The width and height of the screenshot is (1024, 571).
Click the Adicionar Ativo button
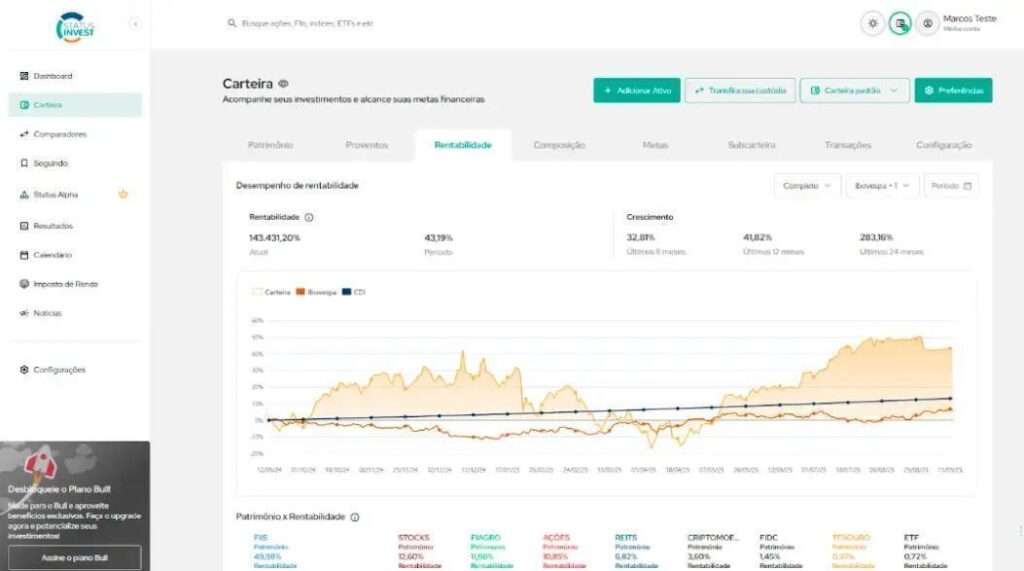click(x=636, y=91)
